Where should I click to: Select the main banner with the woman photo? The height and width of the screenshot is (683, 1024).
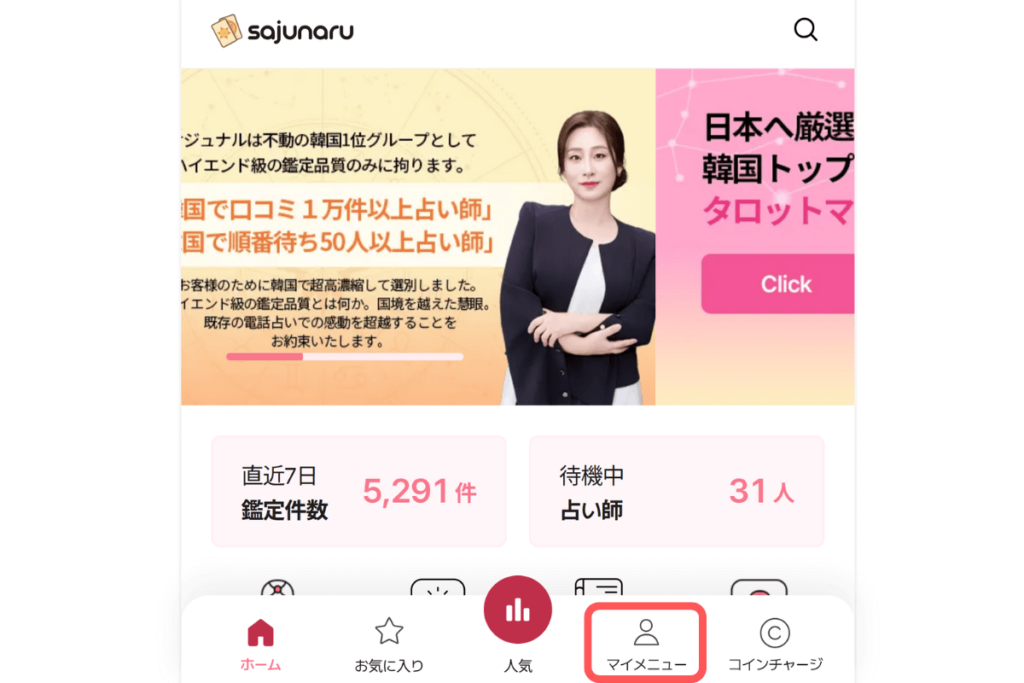418,236
